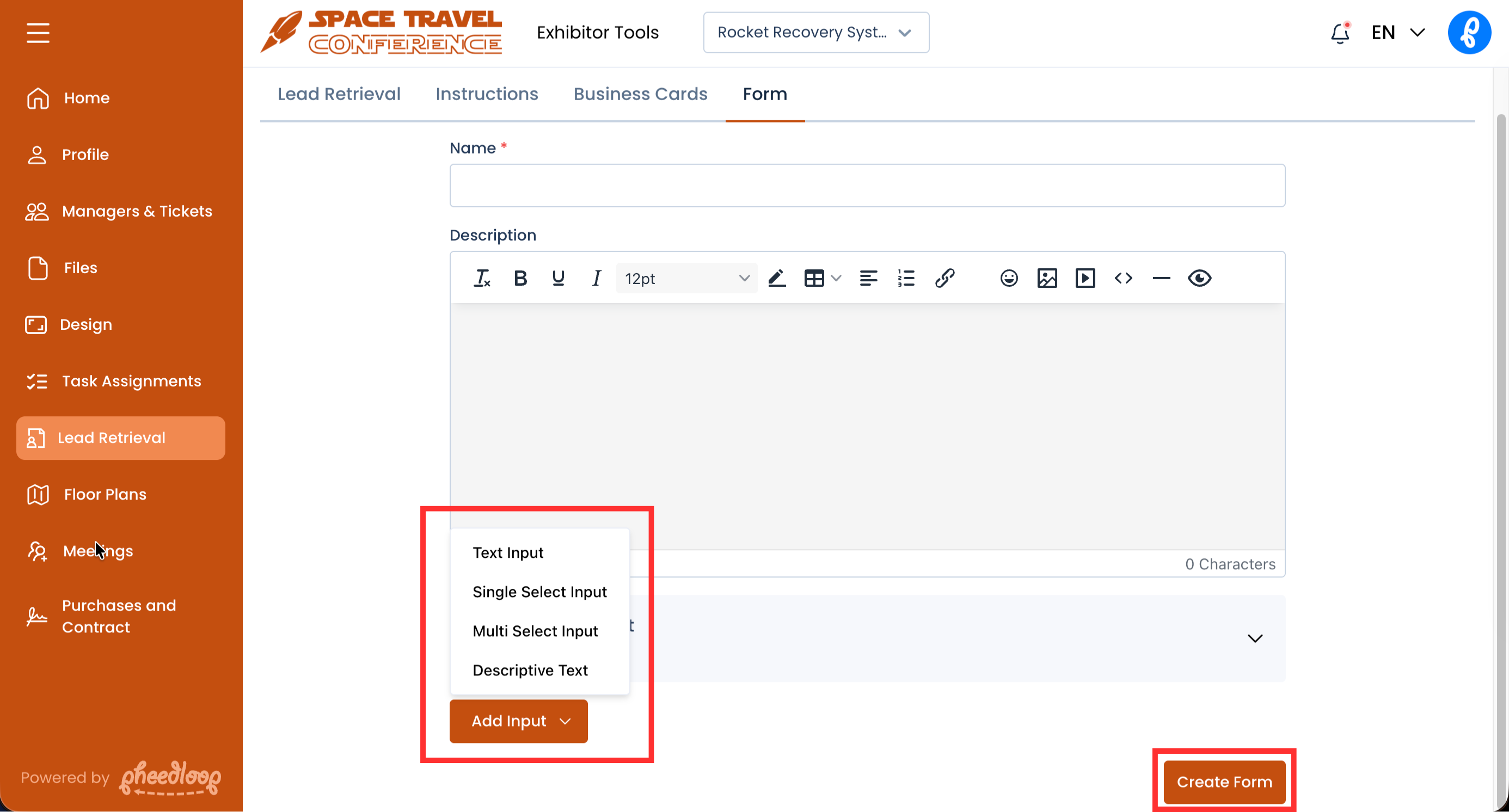Switch to the Business Cards tab
The width and height of the screenshot is (1509, 812).
click(640, 94)
